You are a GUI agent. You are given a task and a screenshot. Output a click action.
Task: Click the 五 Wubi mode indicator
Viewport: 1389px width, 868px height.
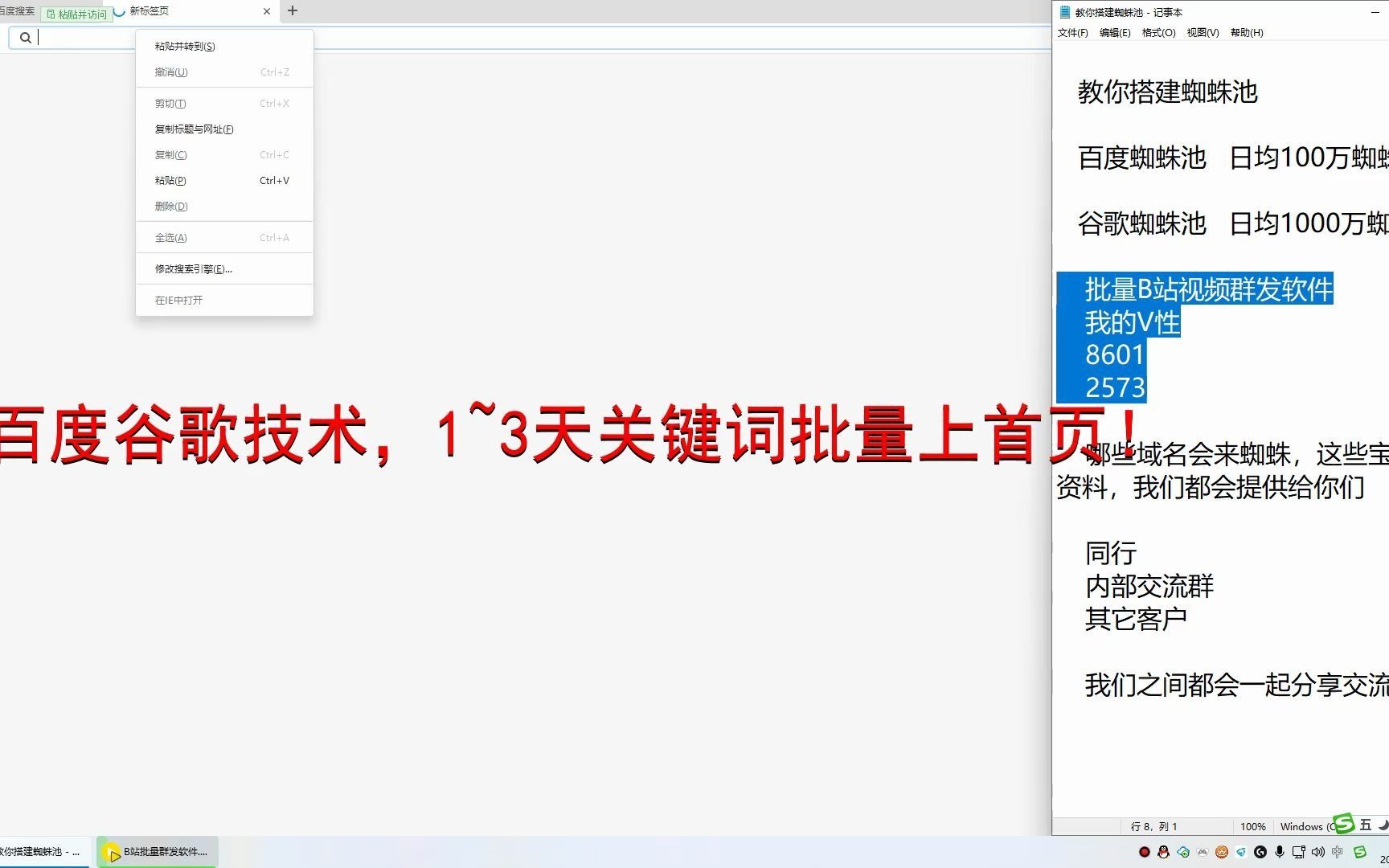[x=1366, y=825]
